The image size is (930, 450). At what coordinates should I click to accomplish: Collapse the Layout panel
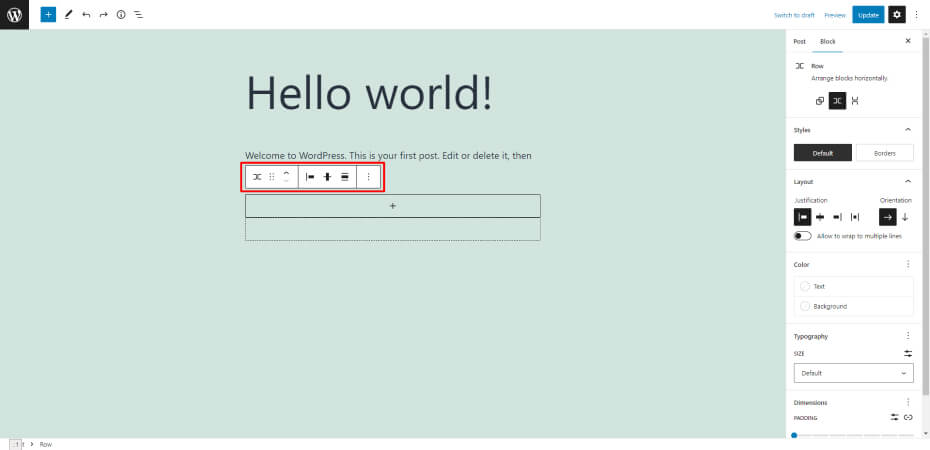pyautogui.click(x=907, y=181)
